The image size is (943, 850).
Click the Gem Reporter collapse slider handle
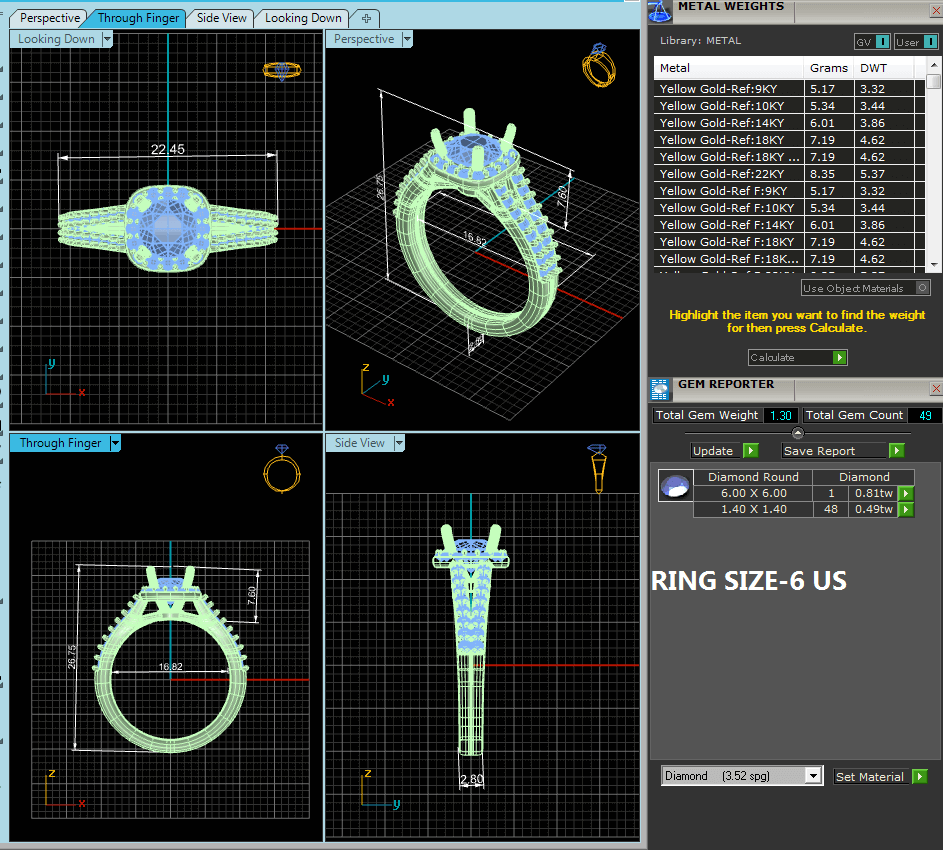[797, 433]
